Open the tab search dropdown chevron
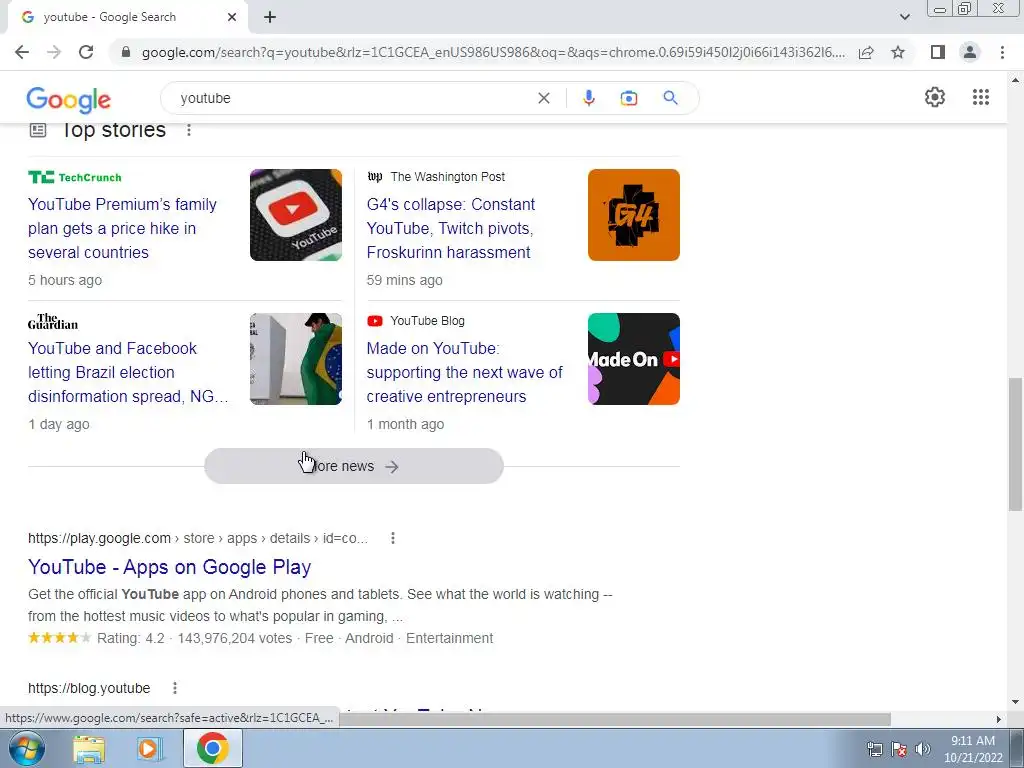Image resolution: width=1024 pixels, height=768 pixels. click(904, 17)
